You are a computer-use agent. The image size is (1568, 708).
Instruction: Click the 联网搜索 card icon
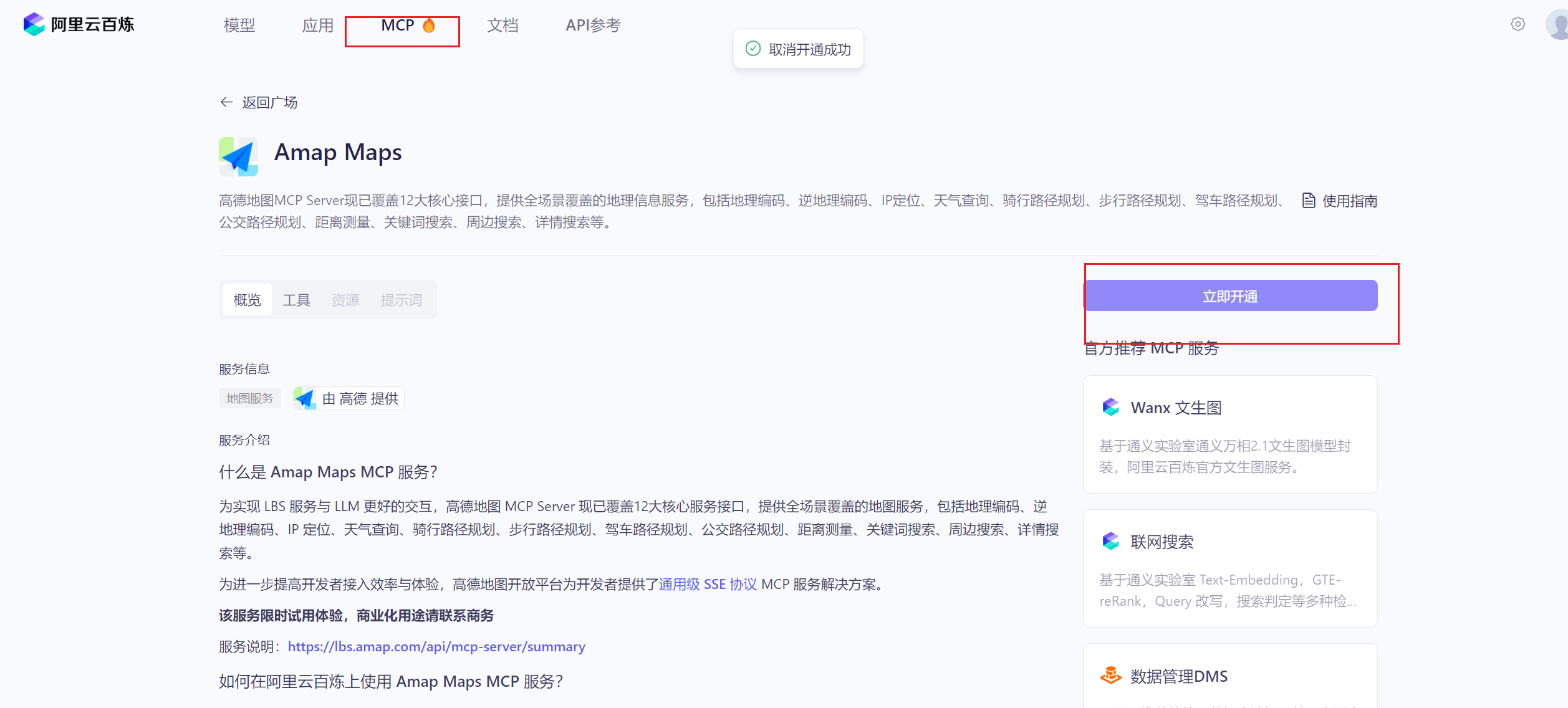click(1111, 541)
